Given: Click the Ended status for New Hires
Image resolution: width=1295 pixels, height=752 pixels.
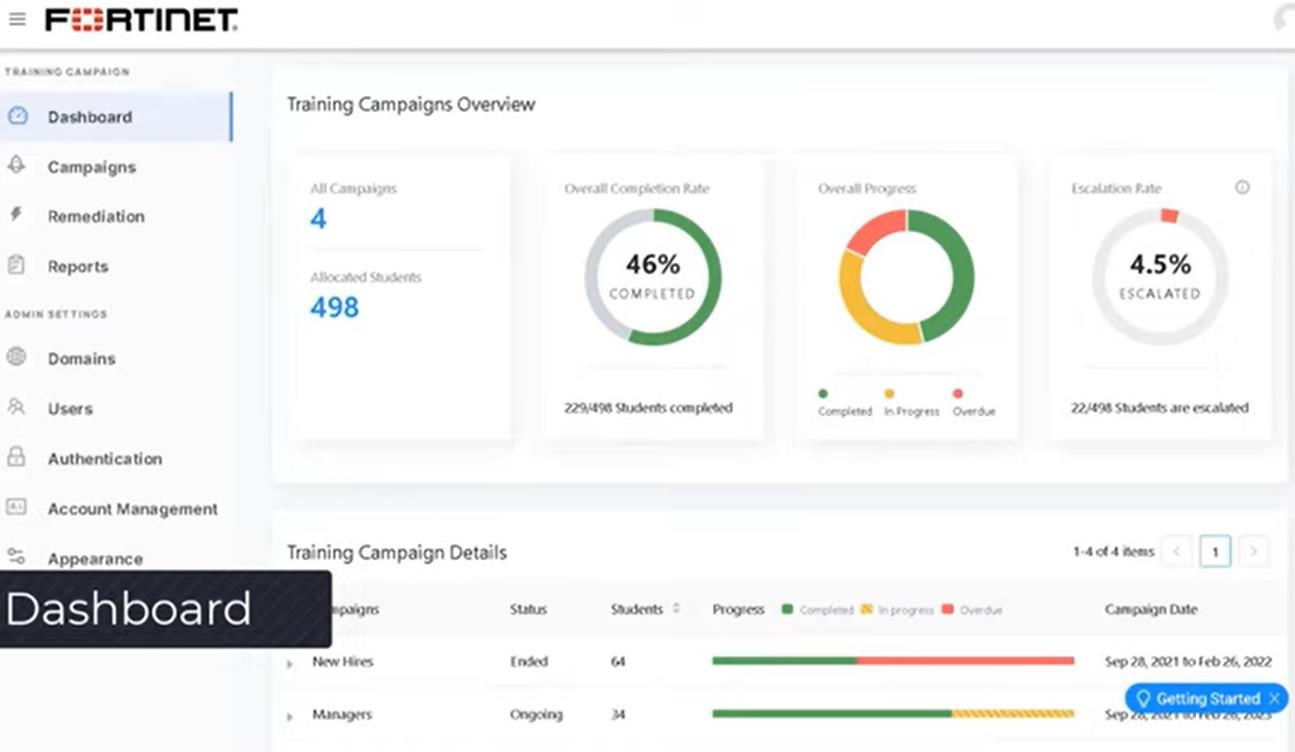Looking at the screenshot, I should point(528,662).
